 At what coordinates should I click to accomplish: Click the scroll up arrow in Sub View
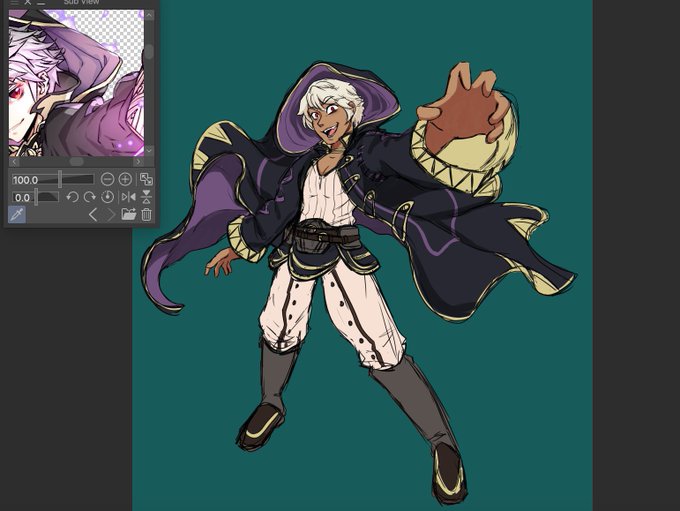tap(149, 15)
